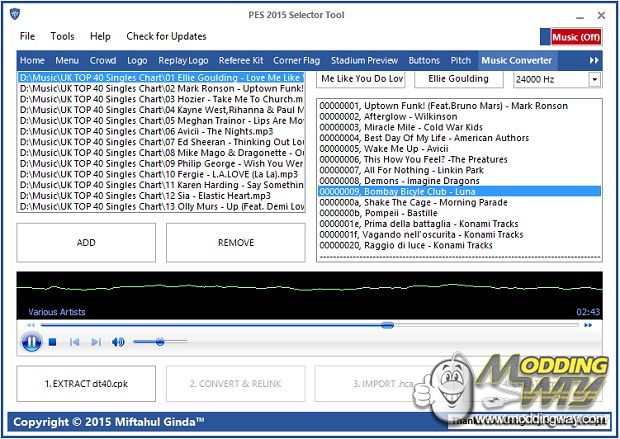This screenshot has height=439, width=620.
Task: Switch to the Stadium Preview tab
Action: 364,60
